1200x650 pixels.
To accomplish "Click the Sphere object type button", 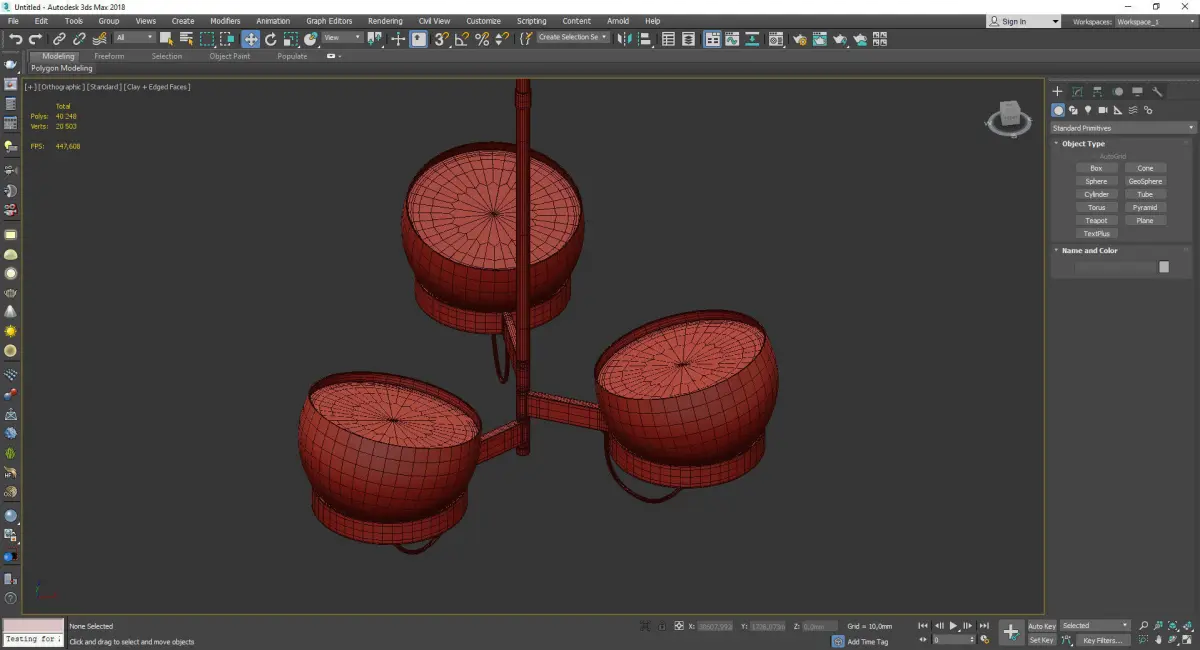I will click(1096, 181).
